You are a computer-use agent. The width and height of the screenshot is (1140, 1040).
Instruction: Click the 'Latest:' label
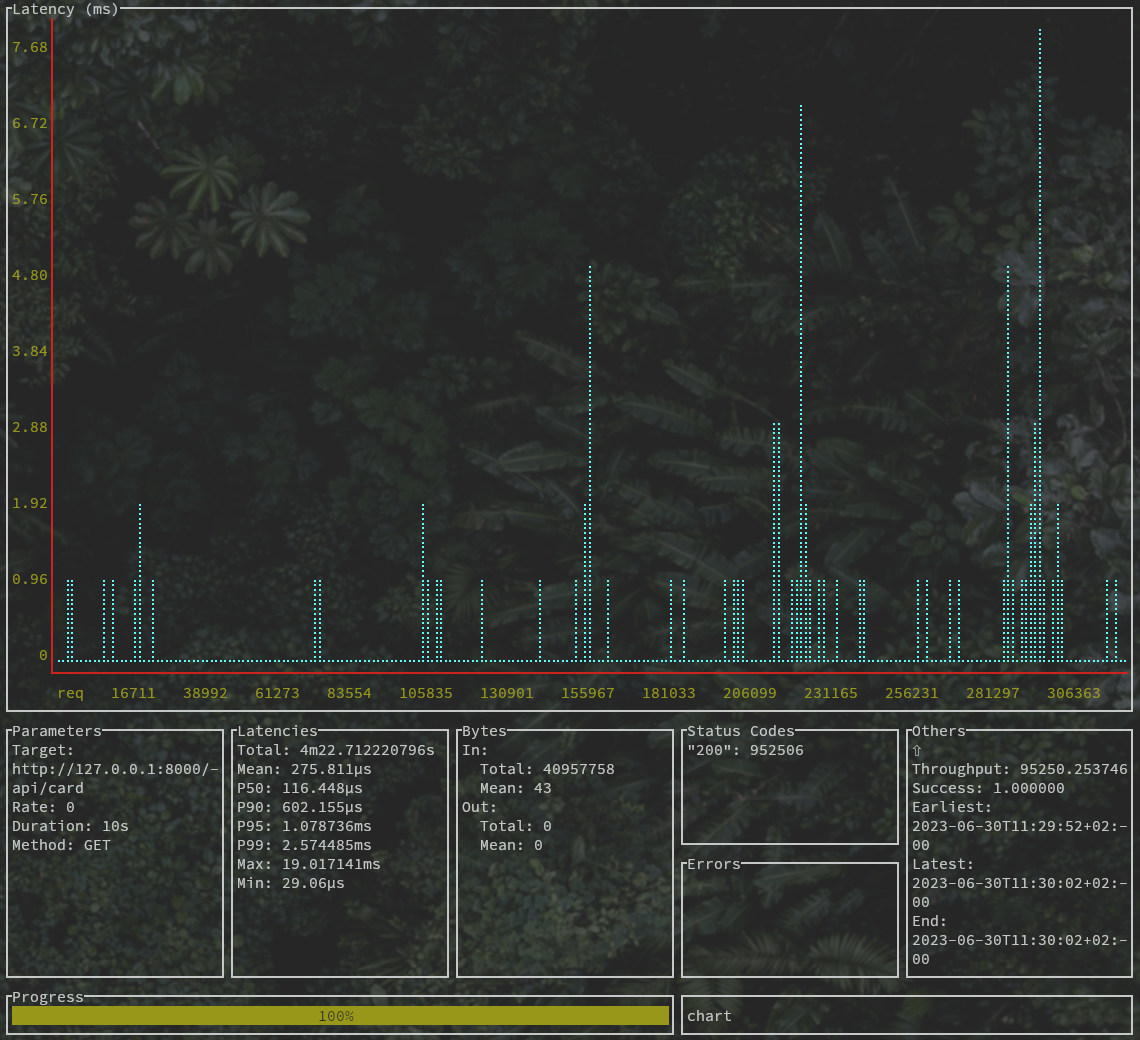coord(943,864)
